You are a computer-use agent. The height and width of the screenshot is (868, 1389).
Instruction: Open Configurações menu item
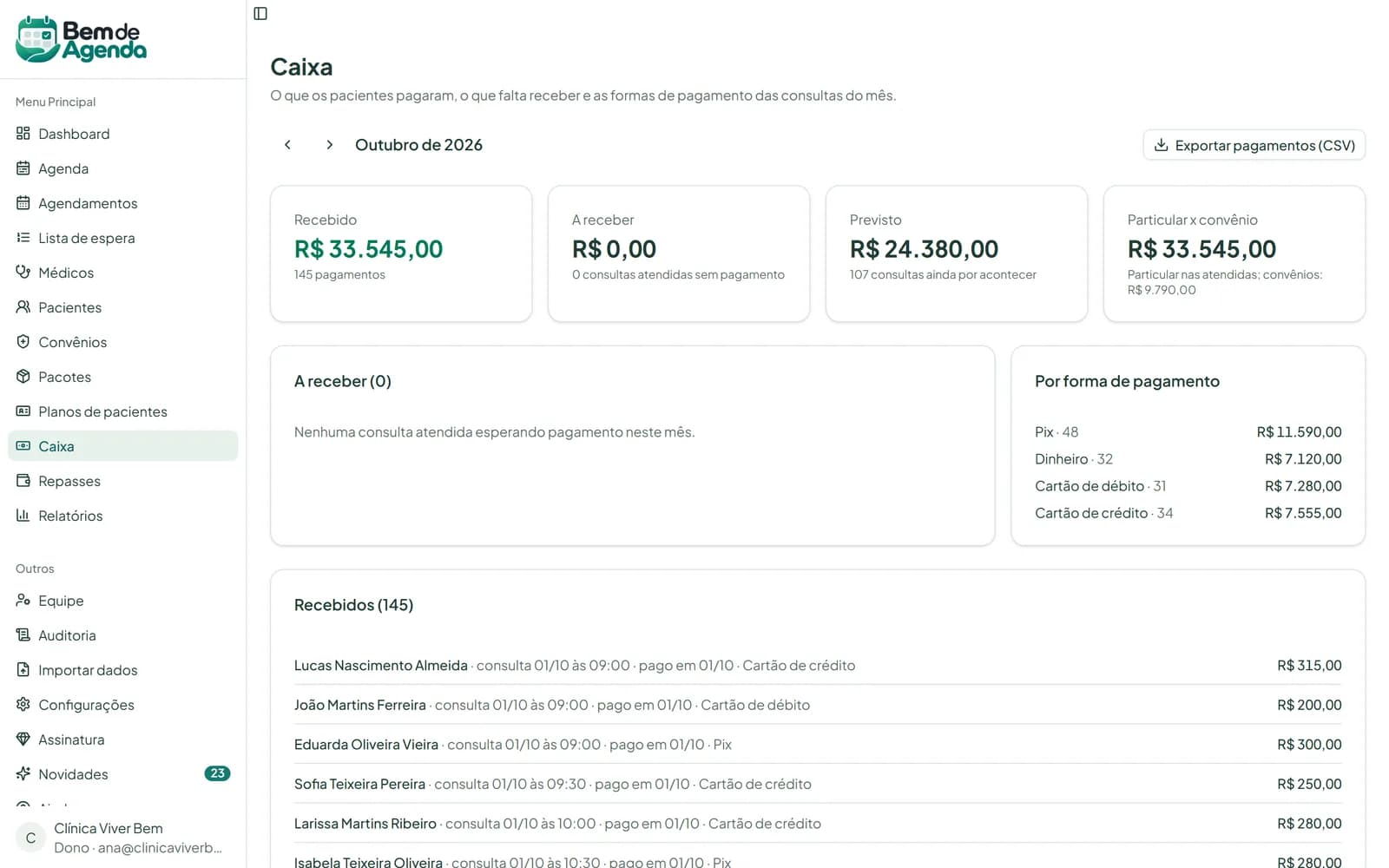[122, 705]
